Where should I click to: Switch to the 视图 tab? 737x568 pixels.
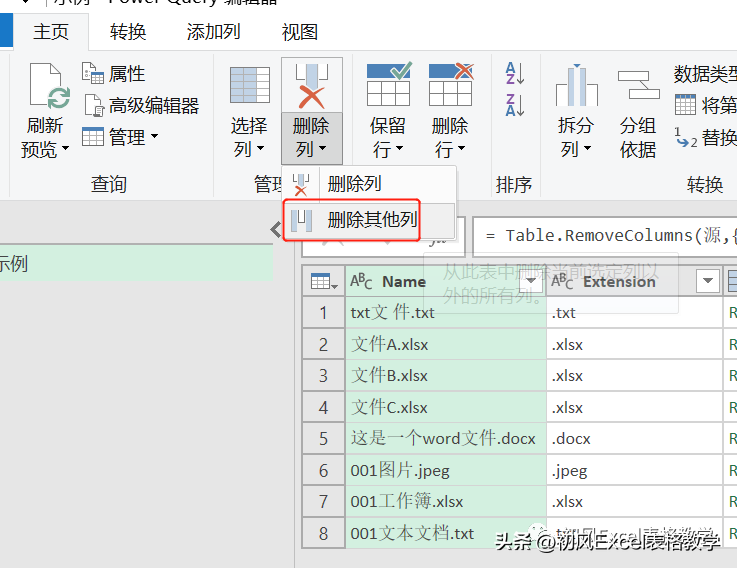[x=299, y=32]
